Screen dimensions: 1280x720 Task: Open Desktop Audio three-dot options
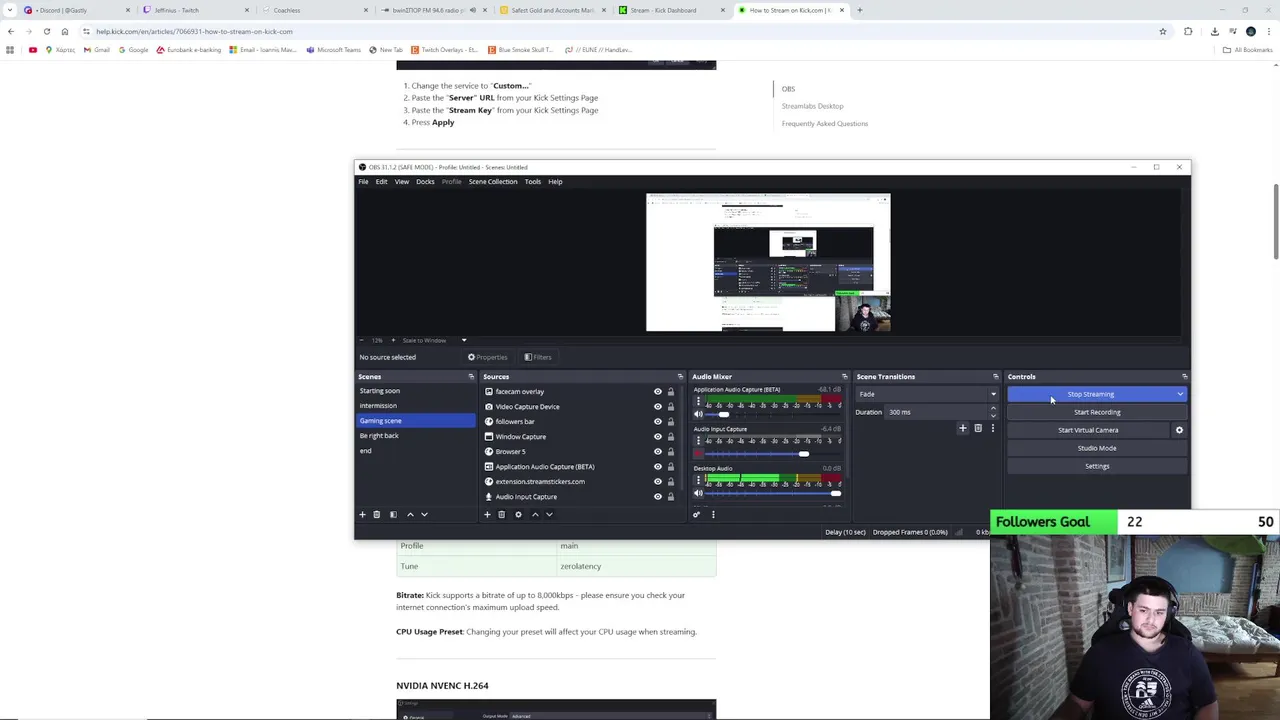point(698,480)
